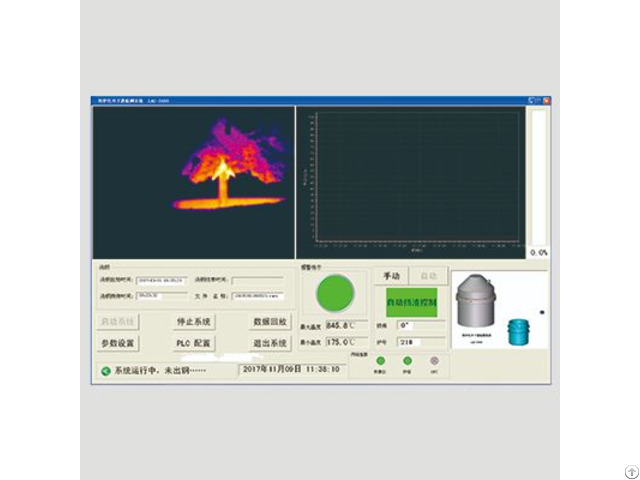
Task: Open 参数设置 parameter settings
Action: (x=118, y=343)
